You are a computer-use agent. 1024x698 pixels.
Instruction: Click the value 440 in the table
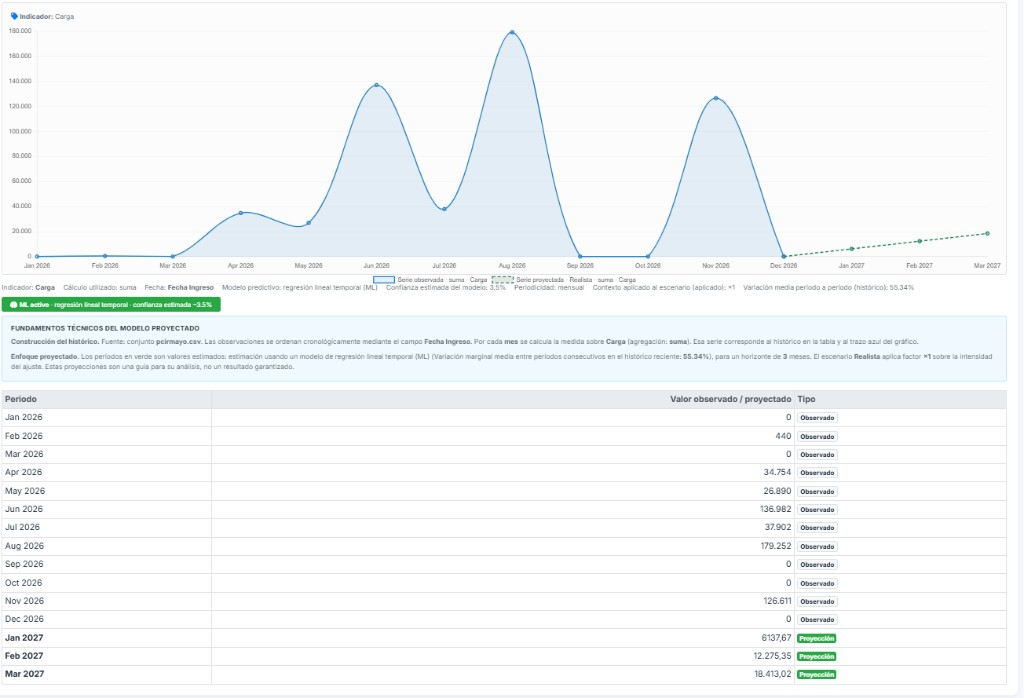783,436
